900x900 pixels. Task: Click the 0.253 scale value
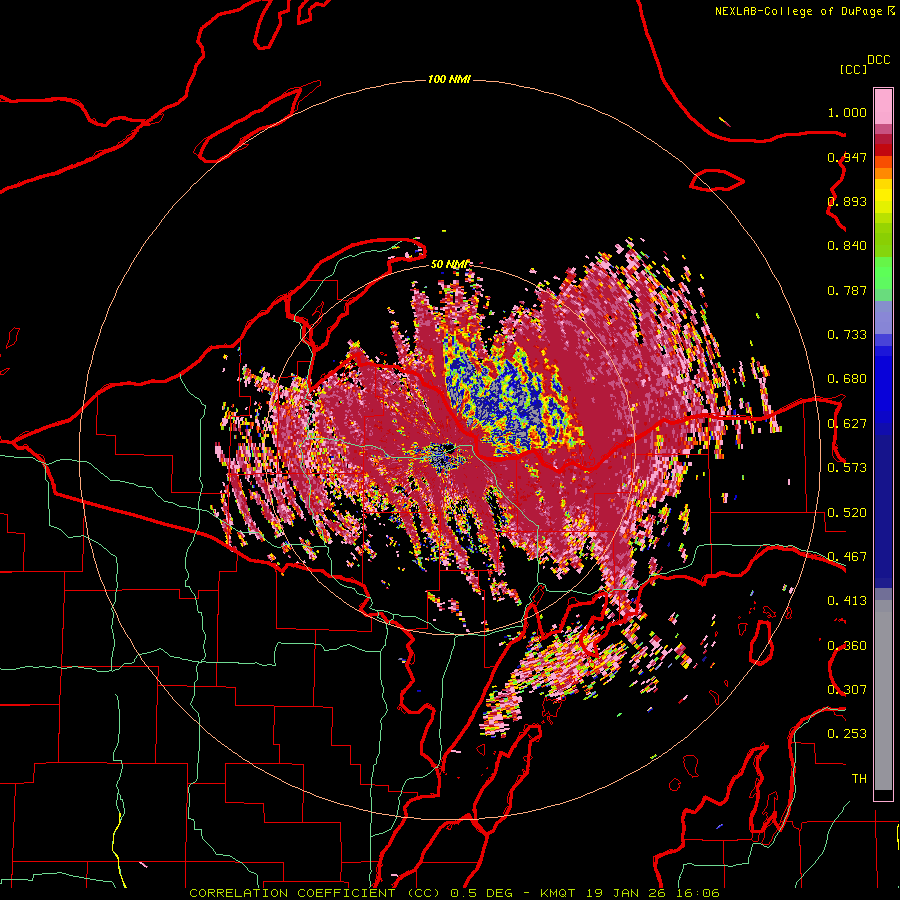pyautogui.click(x=847, y=734)
